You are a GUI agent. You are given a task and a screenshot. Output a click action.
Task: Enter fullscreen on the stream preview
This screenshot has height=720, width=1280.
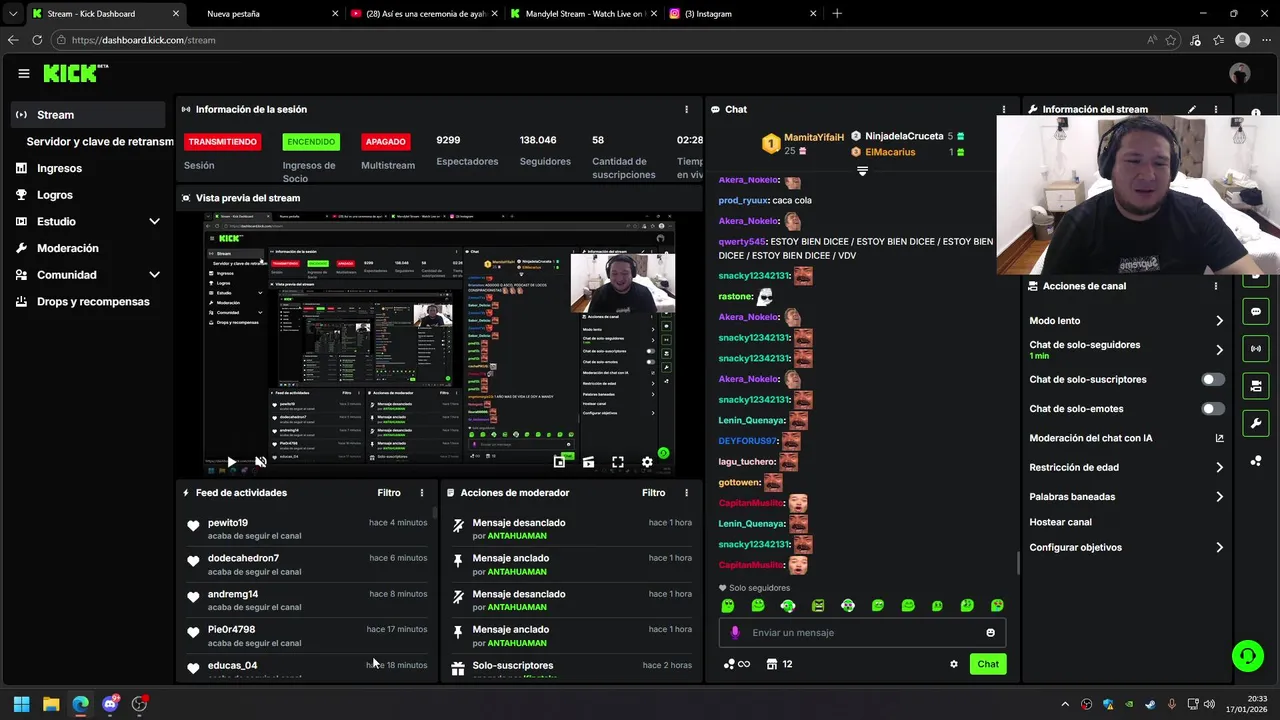click(x=618, y=462)
